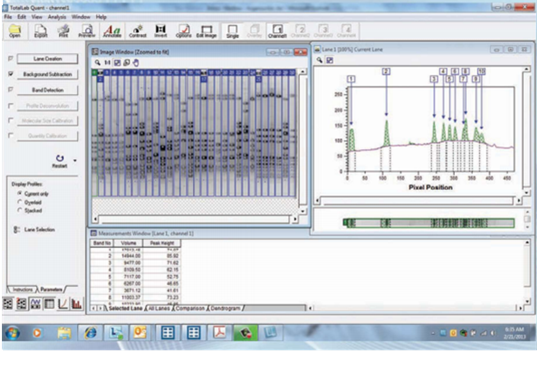Click the Lane Selection icon
This screenshot has width=548, height=365.
click(x=16, y=230)
